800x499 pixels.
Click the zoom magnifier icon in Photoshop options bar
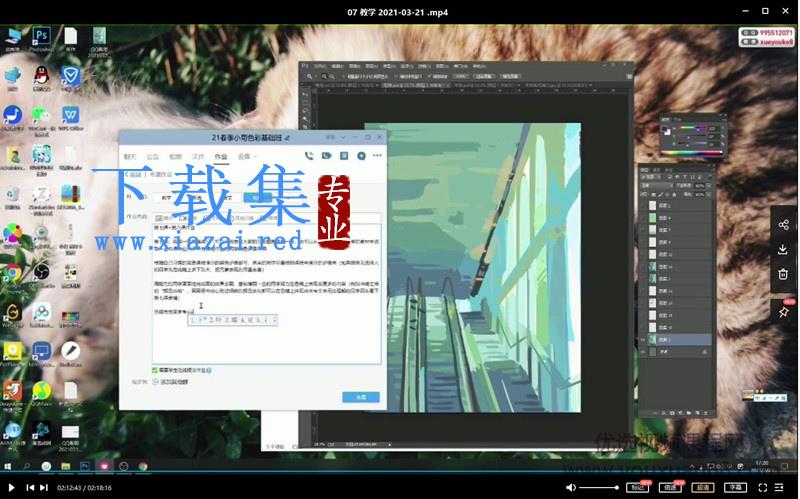click(x=309, y=76)
